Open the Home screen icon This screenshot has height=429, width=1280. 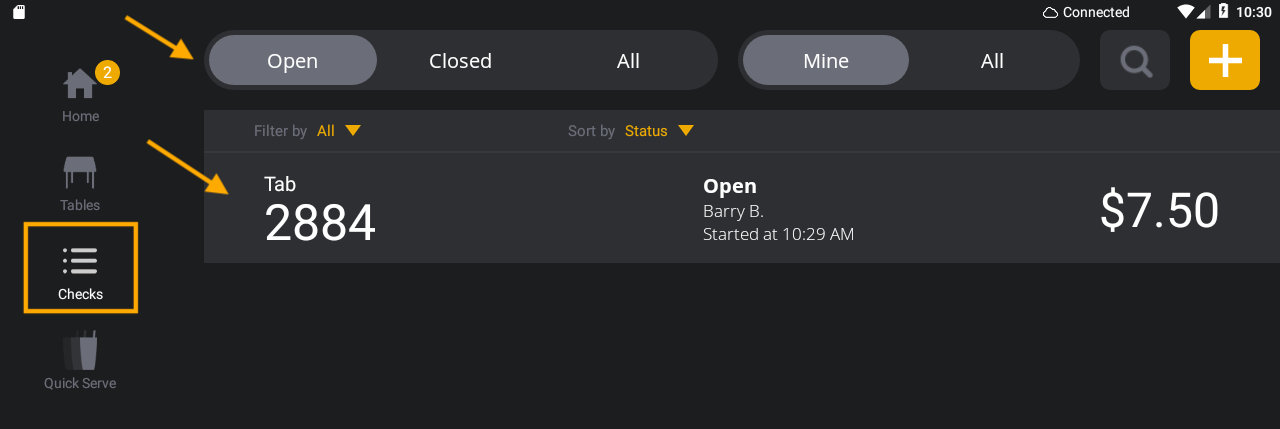79,85
